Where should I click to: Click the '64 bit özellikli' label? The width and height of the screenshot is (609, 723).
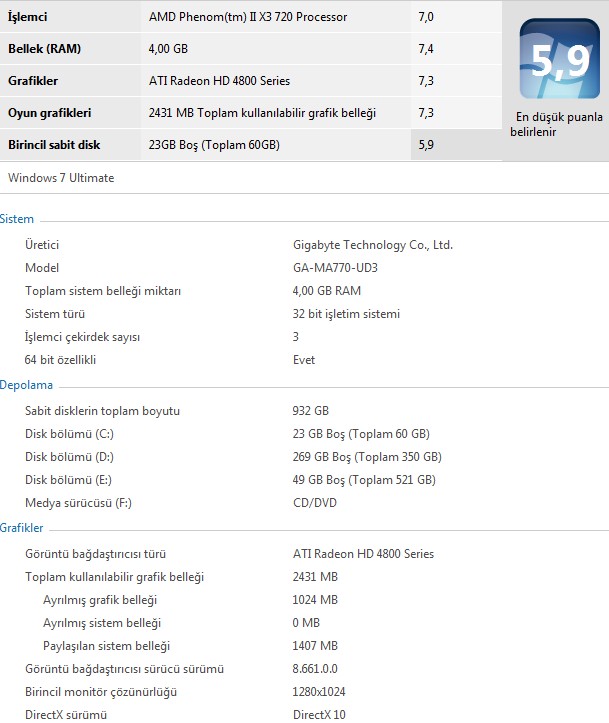tap(60, 360)
